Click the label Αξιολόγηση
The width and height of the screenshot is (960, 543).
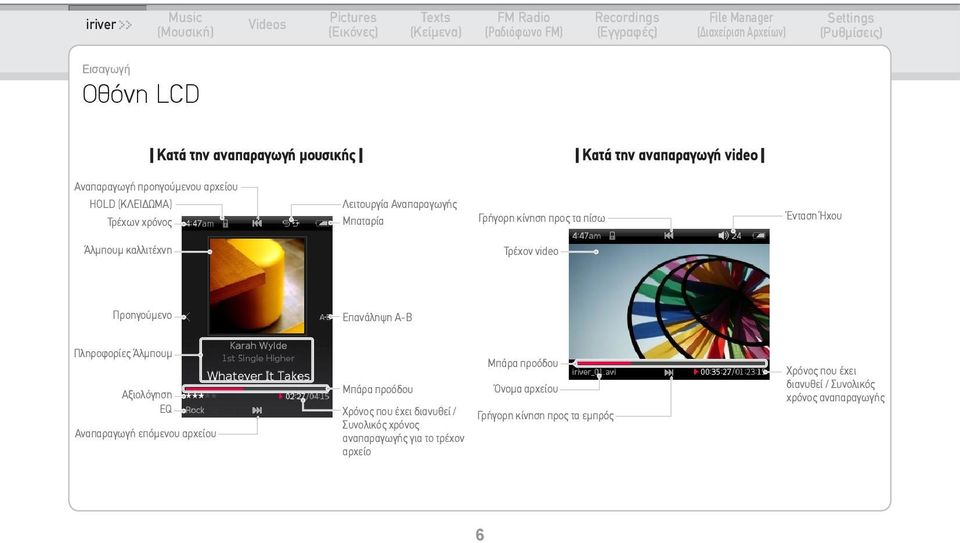(x=147, y=395)
